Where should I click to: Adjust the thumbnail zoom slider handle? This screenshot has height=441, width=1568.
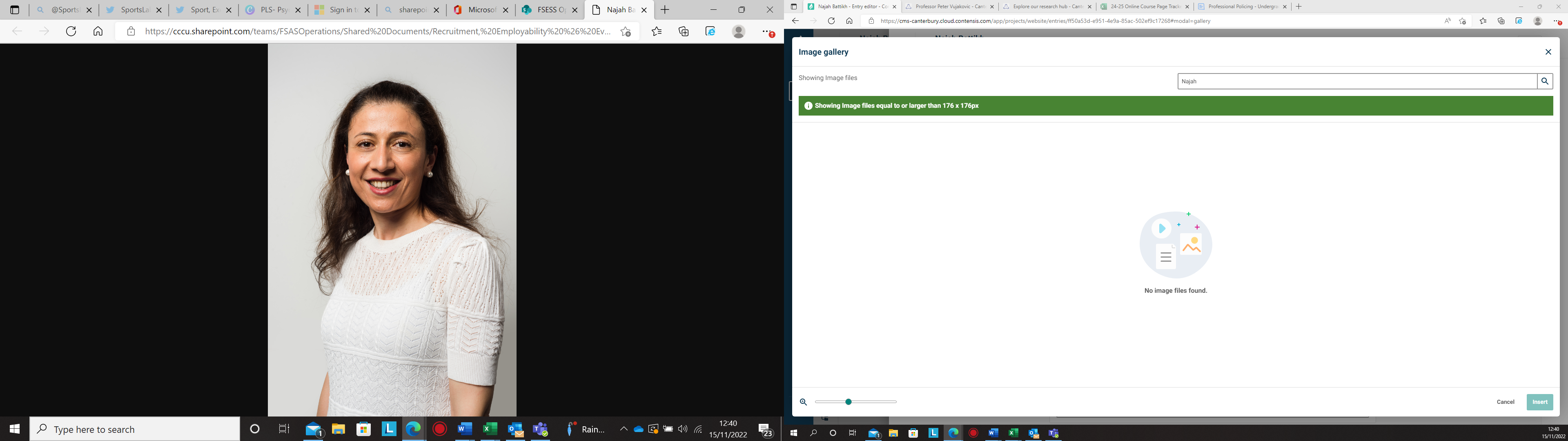(848, 402)
